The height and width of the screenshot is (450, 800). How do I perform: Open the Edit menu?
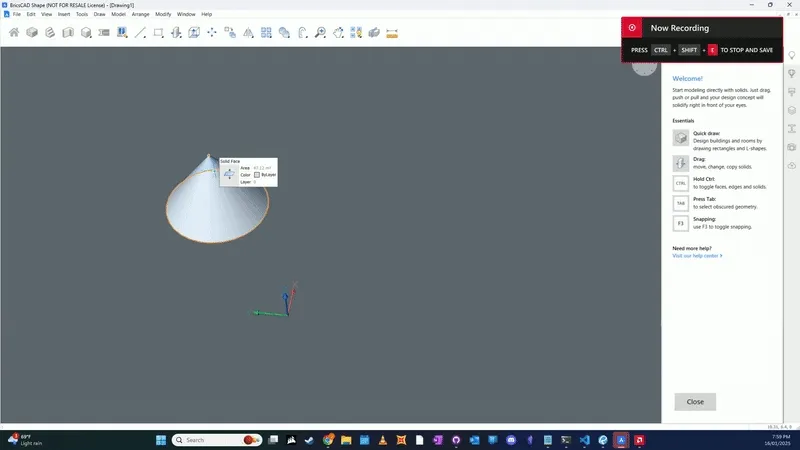(31, 14)
